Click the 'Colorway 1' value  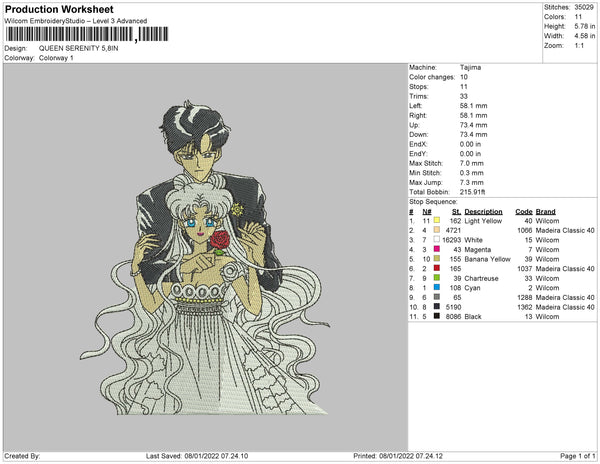pos(56,58)
